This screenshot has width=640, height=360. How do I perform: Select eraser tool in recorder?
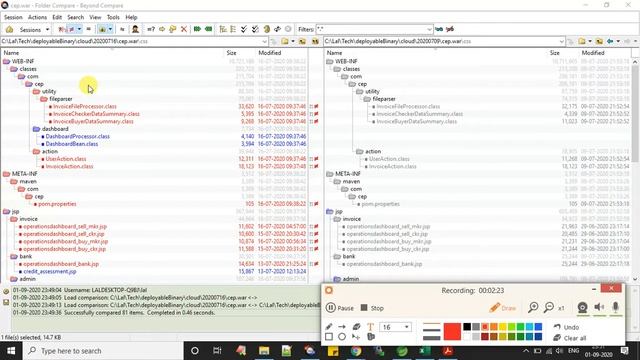pos(356,327)
